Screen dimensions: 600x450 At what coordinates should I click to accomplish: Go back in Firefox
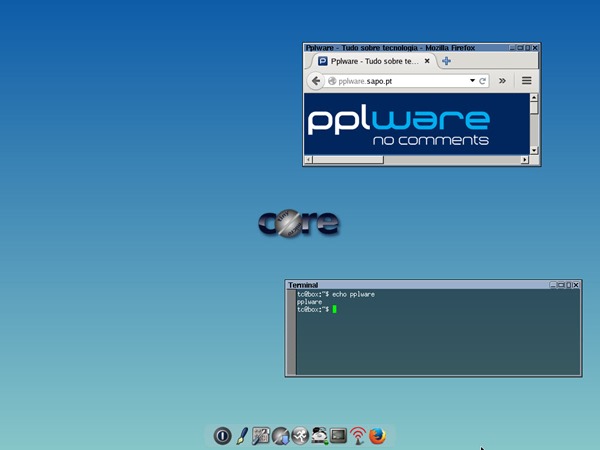coord(316,81)
